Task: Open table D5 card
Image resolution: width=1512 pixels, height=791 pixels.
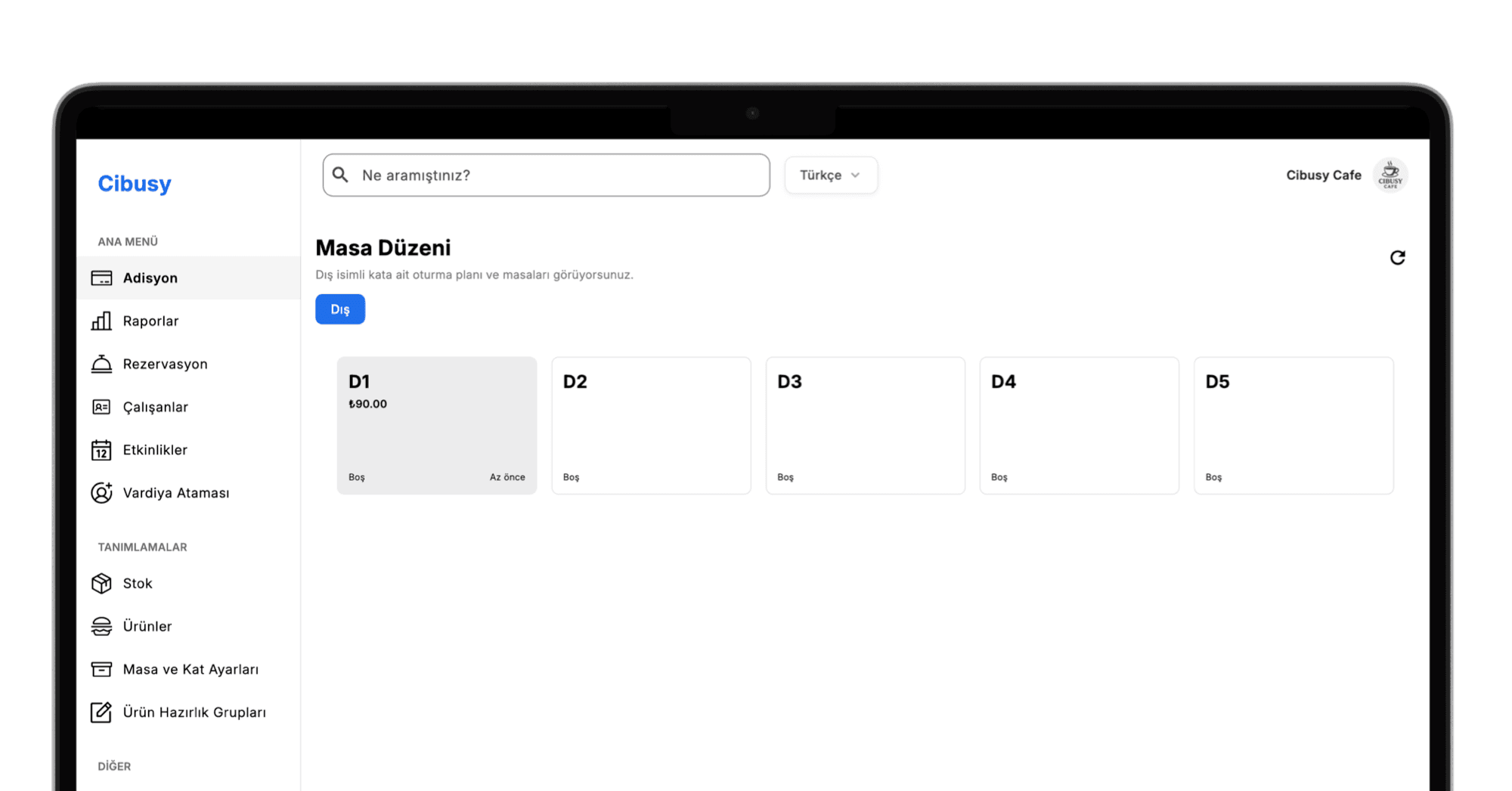Action: pyautogui.click(x=1293, y=426)
